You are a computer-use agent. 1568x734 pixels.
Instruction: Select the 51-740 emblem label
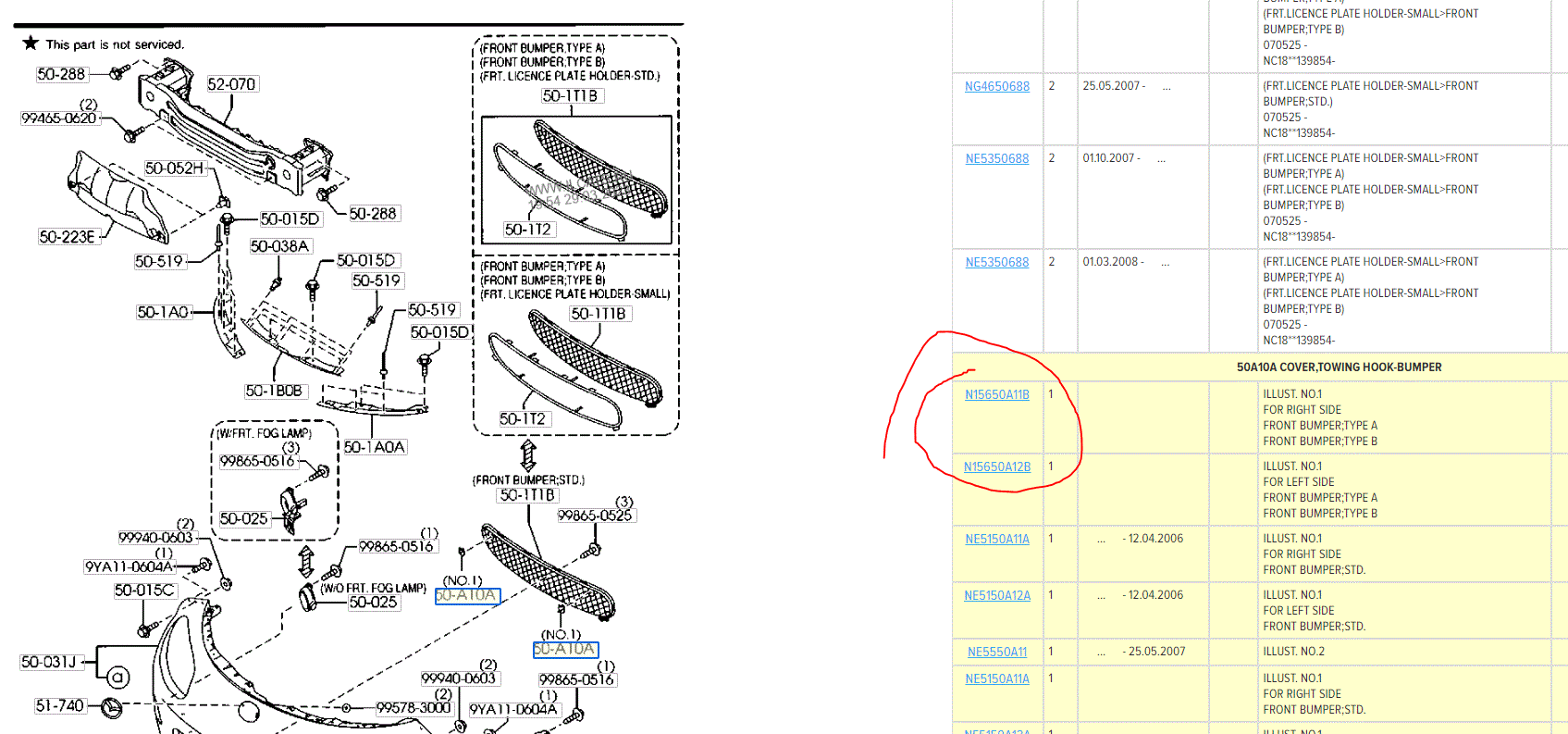(60, 706)
